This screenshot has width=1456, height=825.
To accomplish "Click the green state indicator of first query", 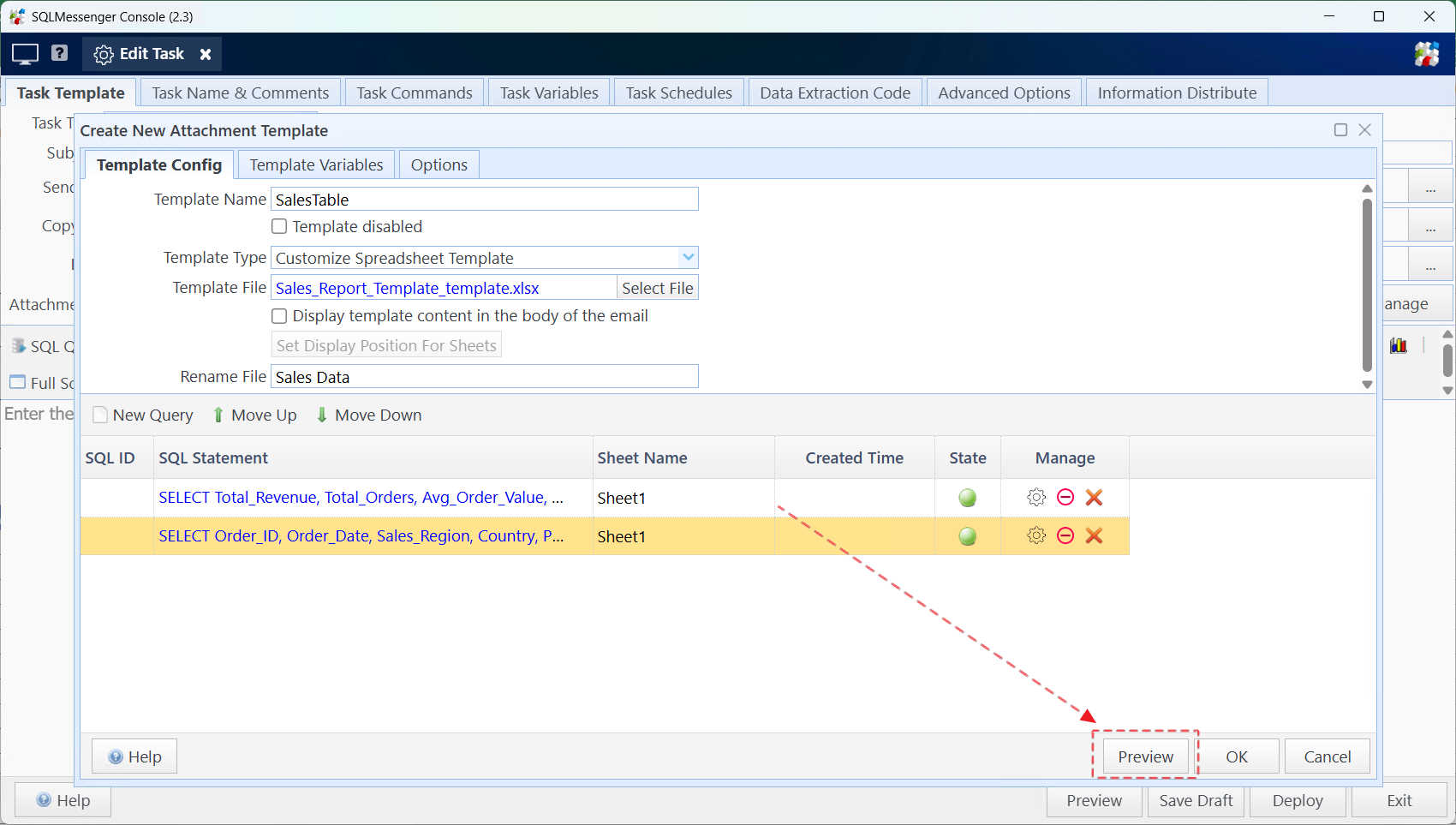I will [x=967, y=498].
